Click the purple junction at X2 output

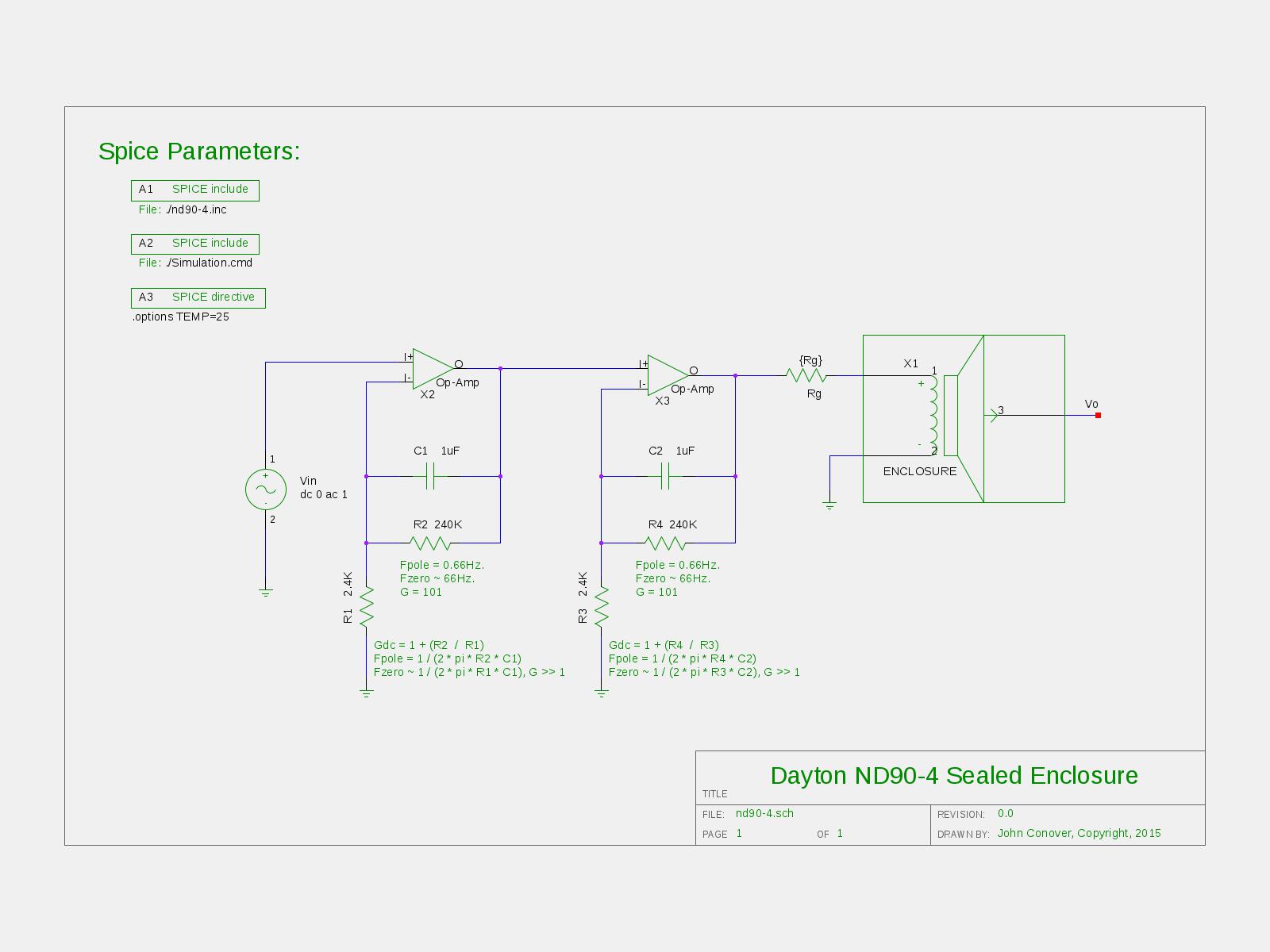click(500, 368)
